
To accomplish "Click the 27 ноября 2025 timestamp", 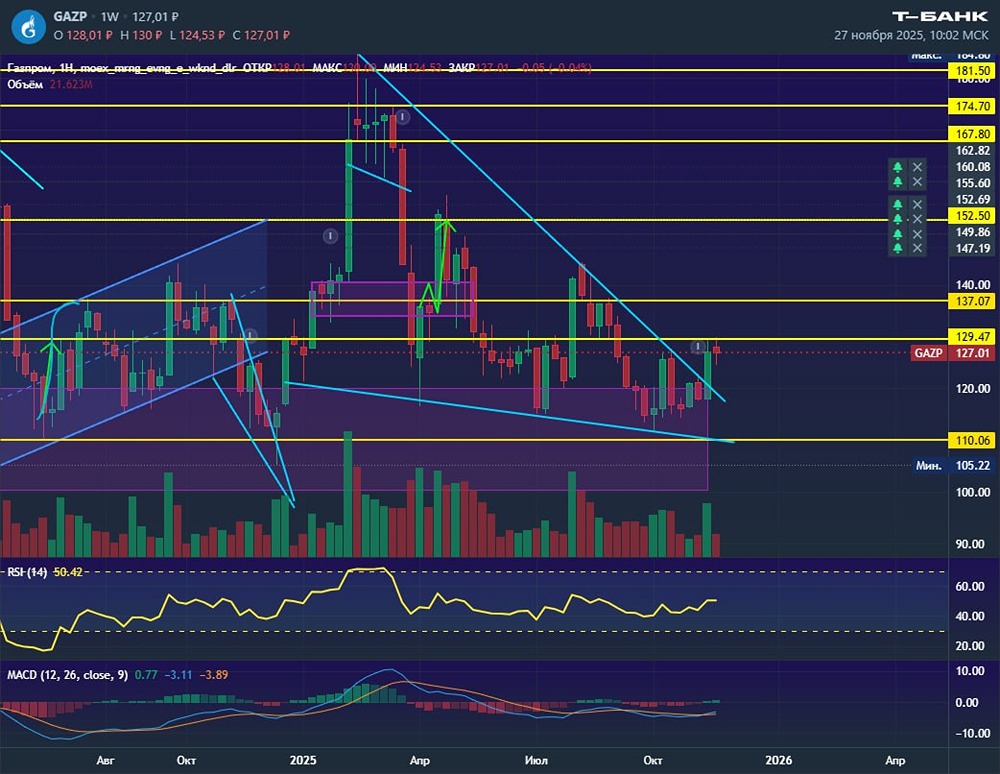I will coord(911,35).
